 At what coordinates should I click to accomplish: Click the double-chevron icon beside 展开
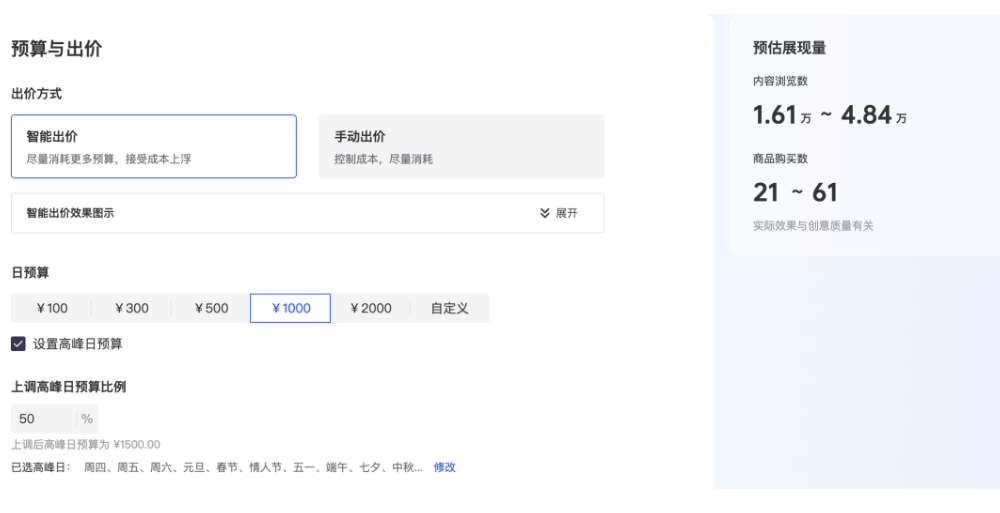point(545,213)
